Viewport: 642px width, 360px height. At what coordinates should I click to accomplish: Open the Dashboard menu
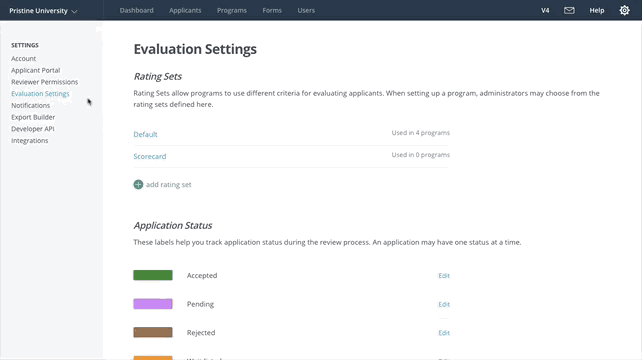[x=136, y=10]
